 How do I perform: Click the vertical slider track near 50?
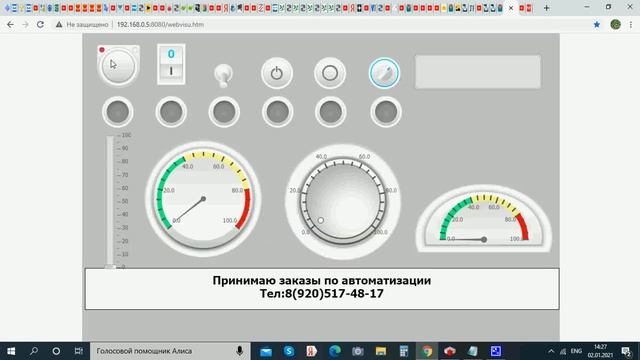(110, 201)
